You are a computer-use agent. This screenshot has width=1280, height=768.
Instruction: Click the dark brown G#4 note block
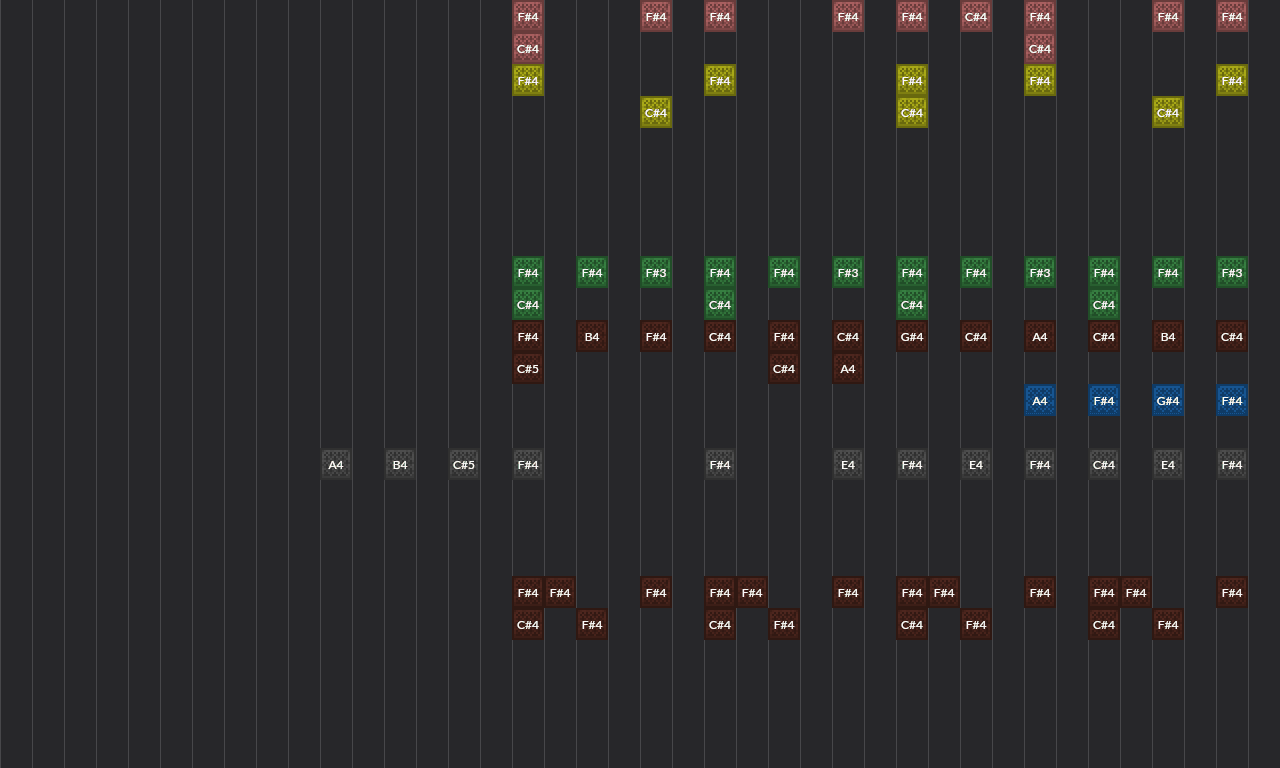(912, 337)
